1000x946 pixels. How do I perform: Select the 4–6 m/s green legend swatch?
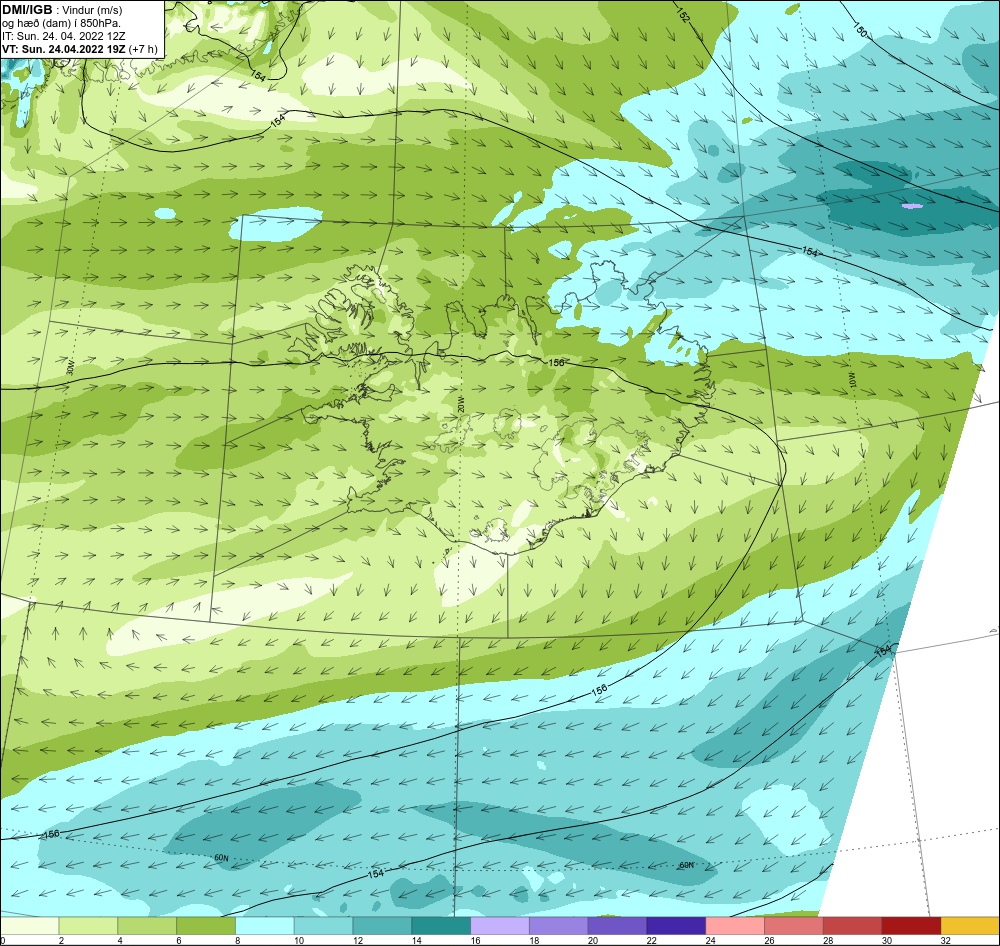click(x=147, y=925)
